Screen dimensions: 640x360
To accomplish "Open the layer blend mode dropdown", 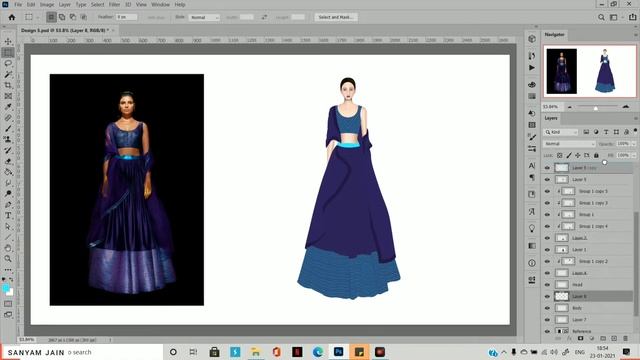I will click(x=569, y=144).
